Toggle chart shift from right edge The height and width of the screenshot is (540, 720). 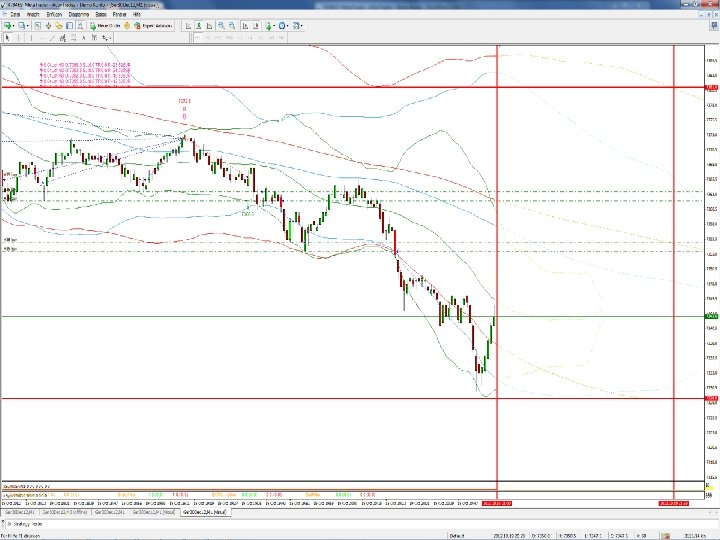(256, 26)
